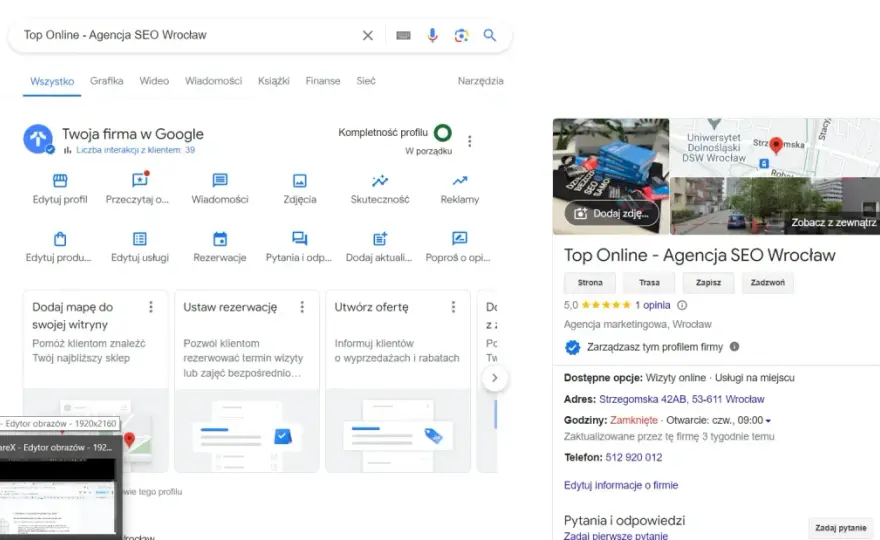Submit search with the magnifier icon
880x540 pixels.
click(x=490, y=35)
